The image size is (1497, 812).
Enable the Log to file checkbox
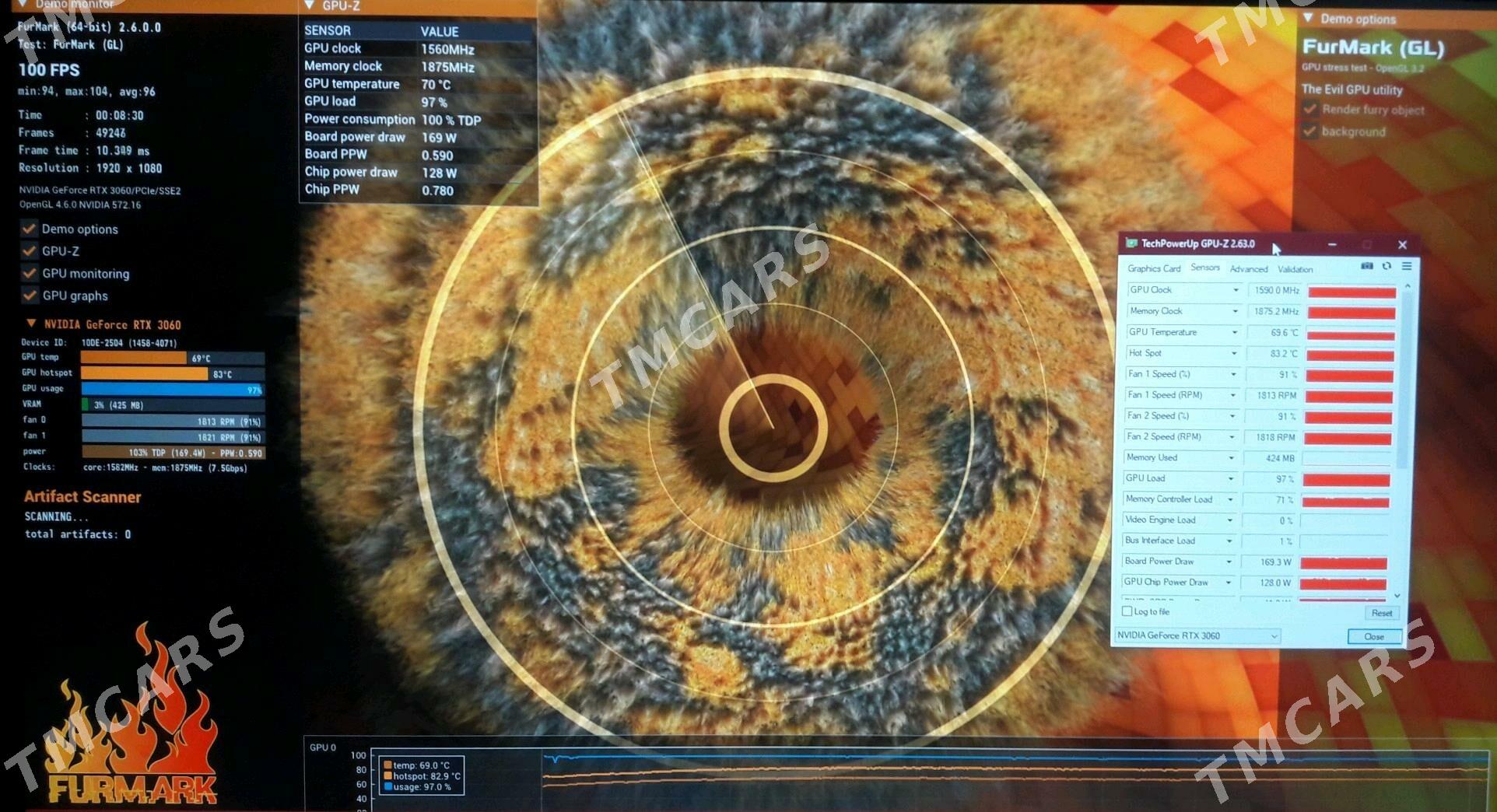pyautogui.click(x=1127, y=611)
